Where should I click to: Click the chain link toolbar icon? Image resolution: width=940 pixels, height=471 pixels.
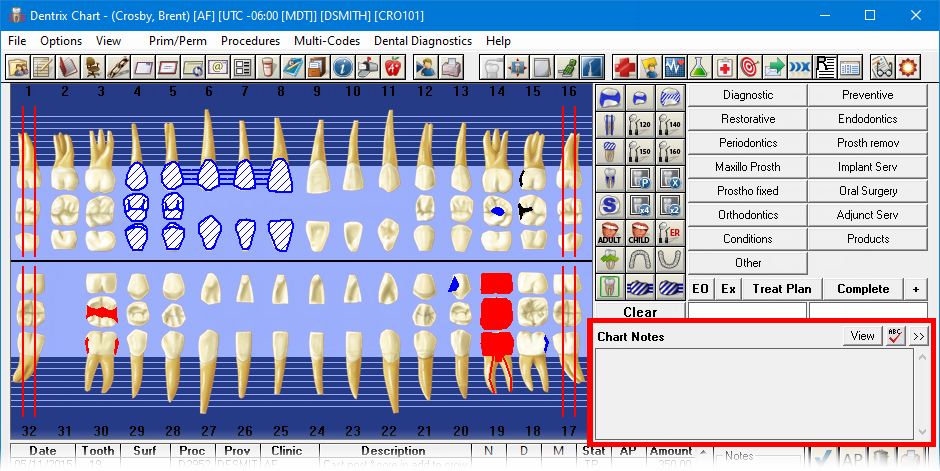(x=118, y=67)
